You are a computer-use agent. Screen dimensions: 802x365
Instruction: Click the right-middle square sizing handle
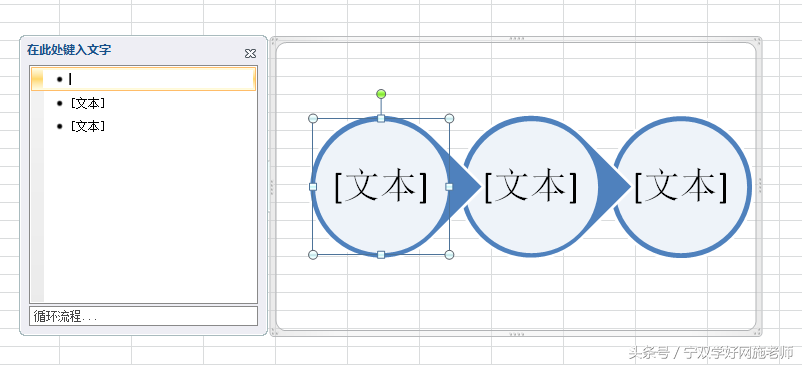(449, 187)
